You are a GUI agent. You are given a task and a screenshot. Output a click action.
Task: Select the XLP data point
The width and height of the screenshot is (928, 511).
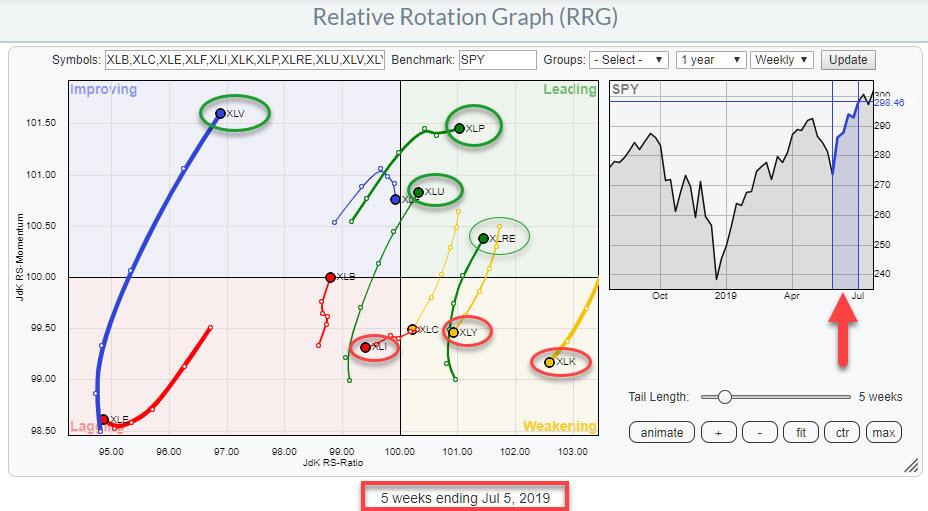(459, 128)
